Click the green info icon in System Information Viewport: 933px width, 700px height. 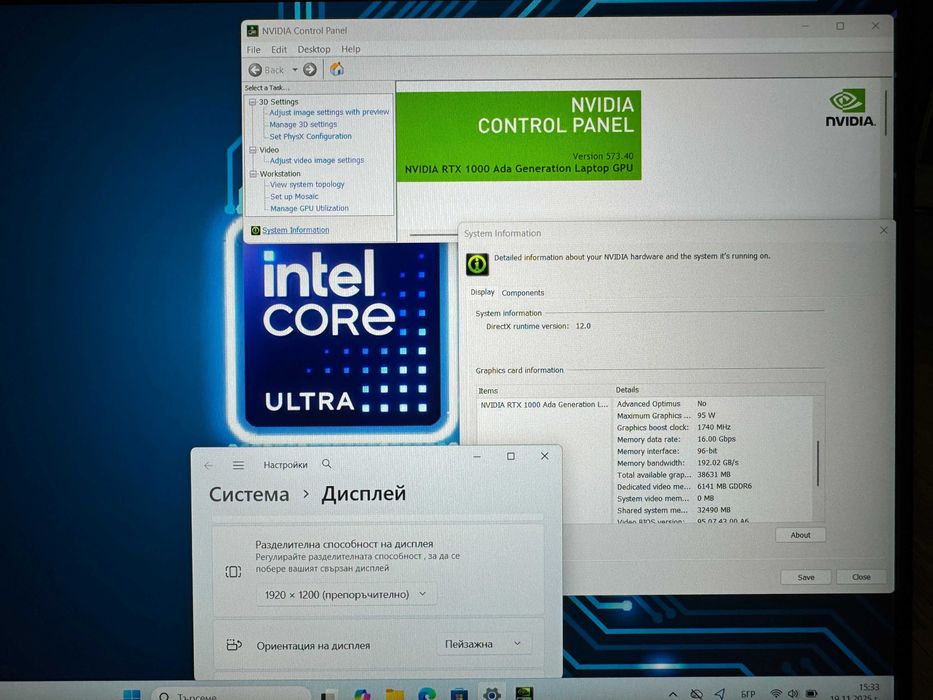pyautogui.click(x=477, y=264)
